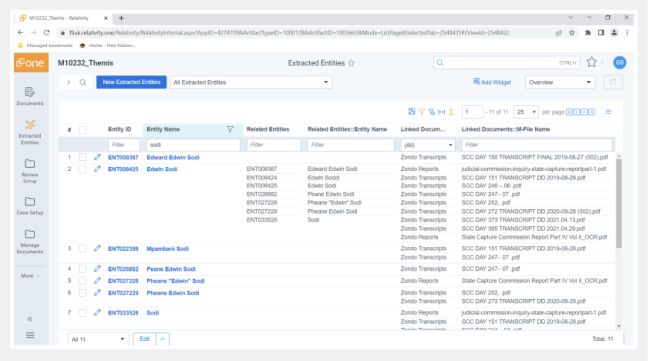Expand the Overview dashboard dropdown
Viewport: 650px width, 361px height.
(x=560, y=82)
